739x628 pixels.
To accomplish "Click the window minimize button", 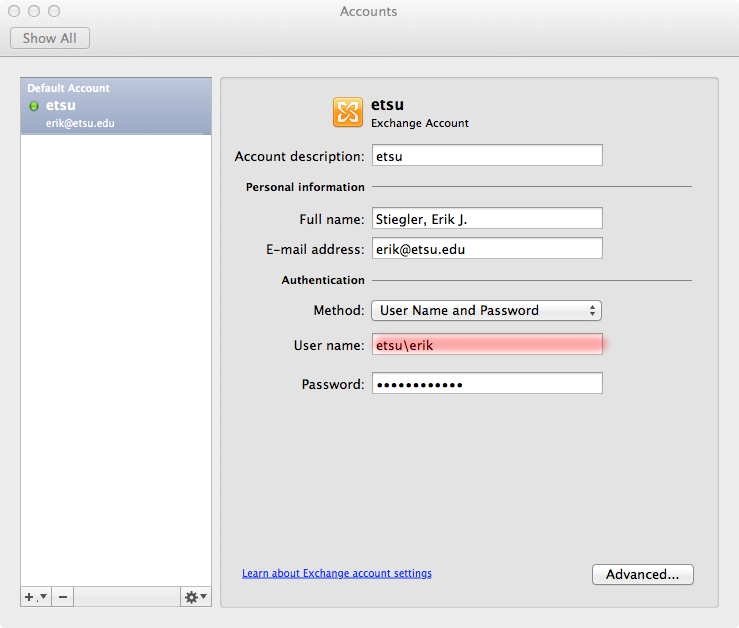I will 34,11.
